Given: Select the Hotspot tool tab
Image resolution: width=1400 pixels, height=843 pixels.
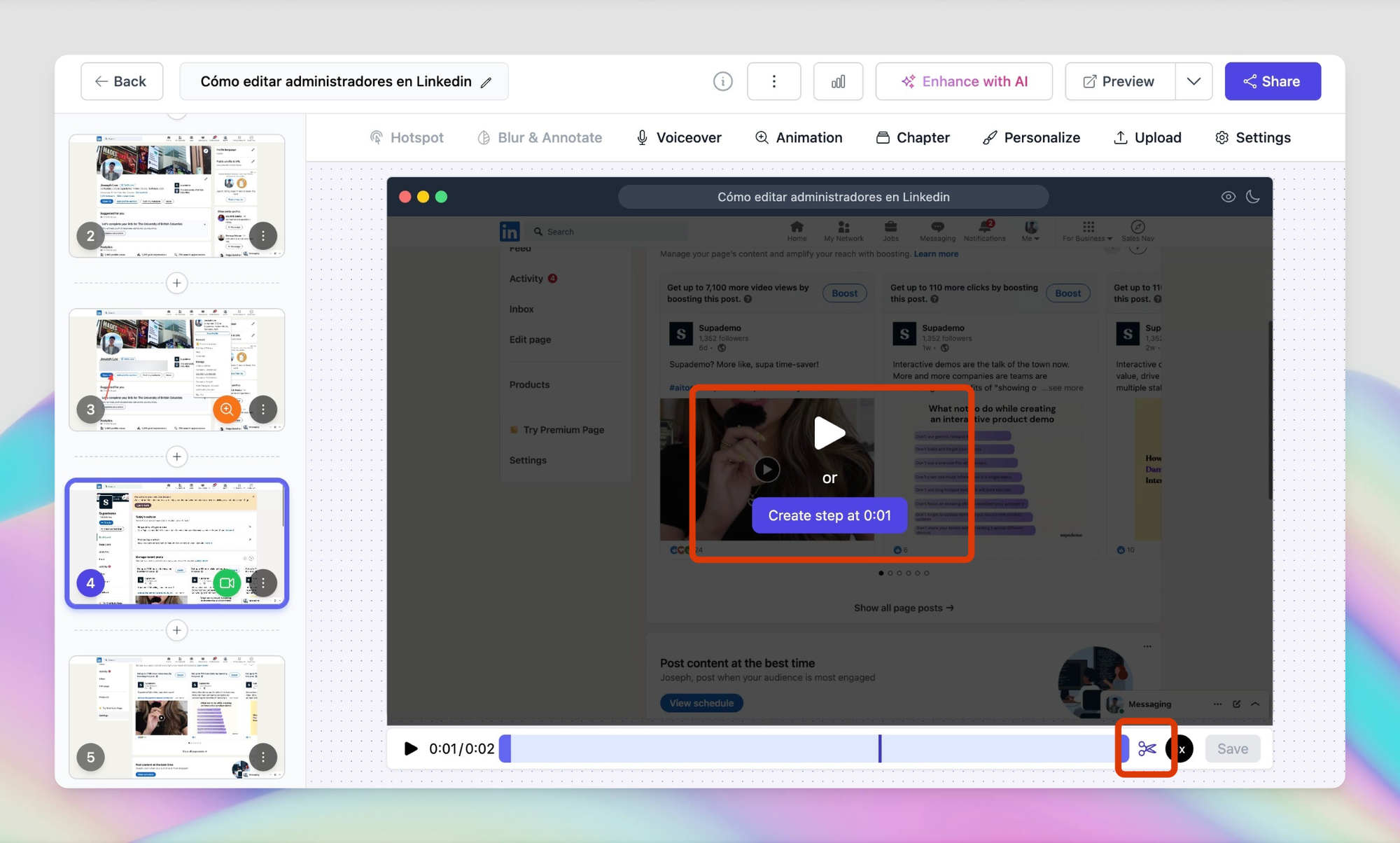Looking at the screenshot, I should (407, 137).
